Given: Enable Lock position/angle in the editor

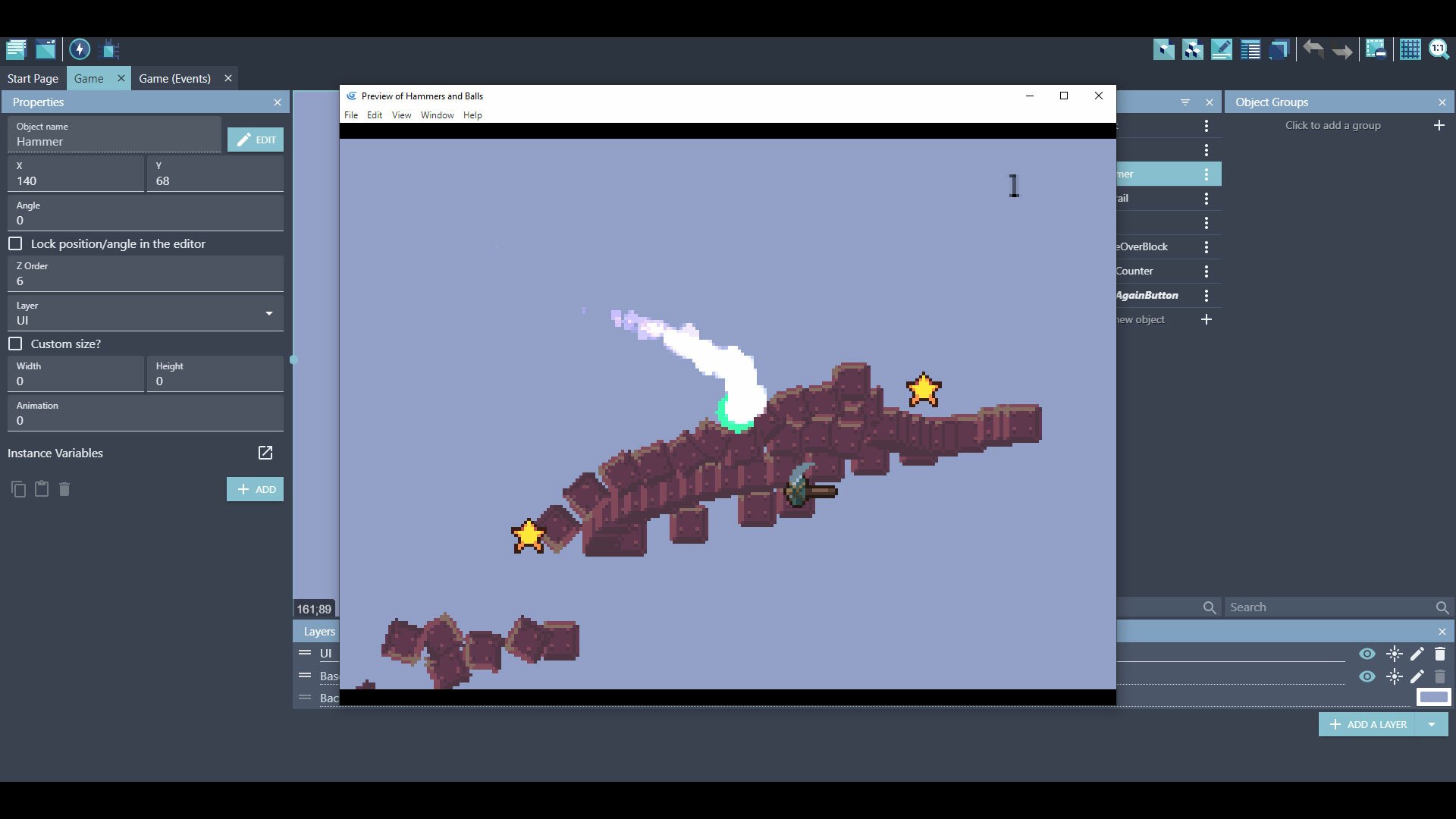Looking at the screenshot, I should 15,243.
